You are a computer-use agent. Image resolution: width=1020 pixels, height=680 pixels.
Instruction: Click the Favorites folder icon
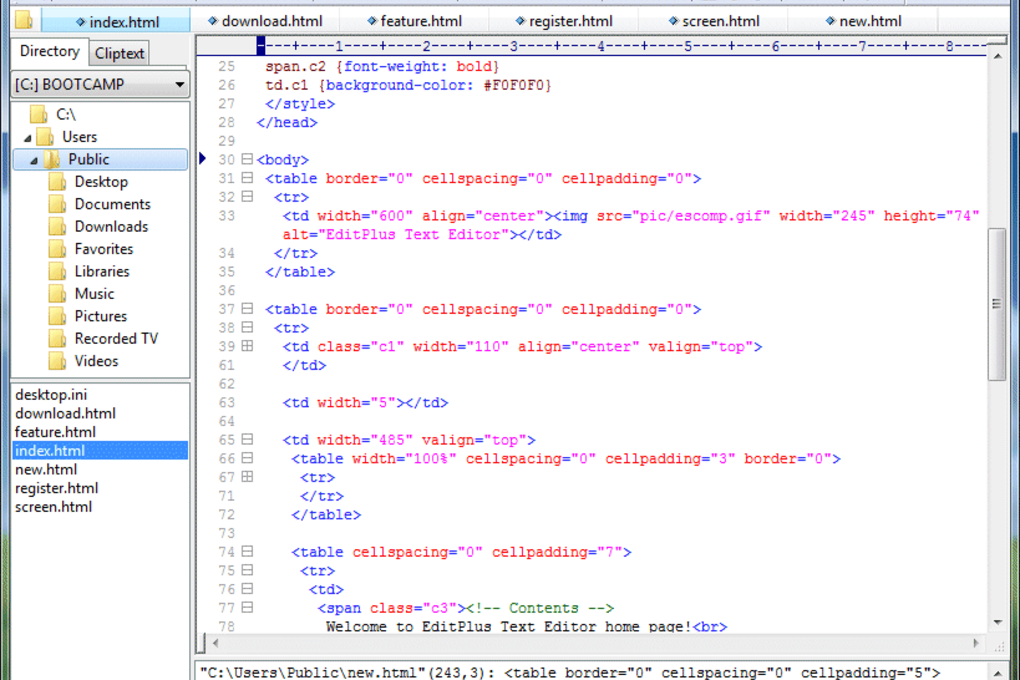(x=57, y=249)
